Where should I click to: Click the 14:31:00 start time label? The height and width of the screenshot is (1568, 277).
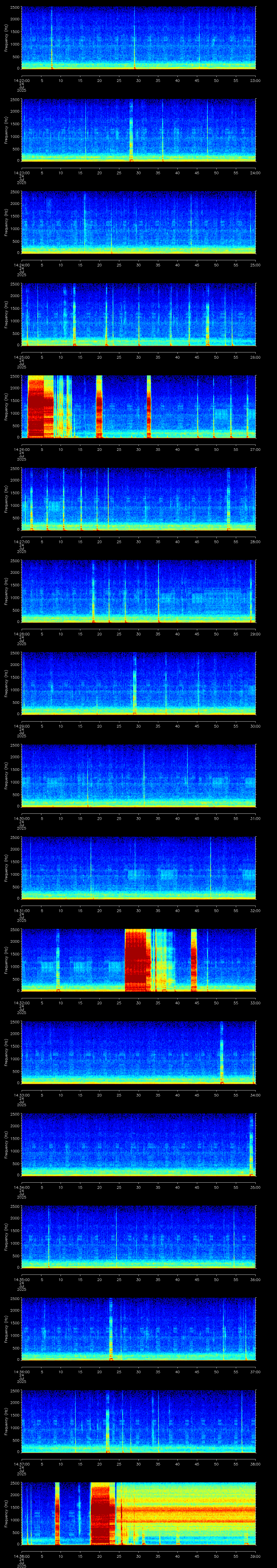pos(21,910)
